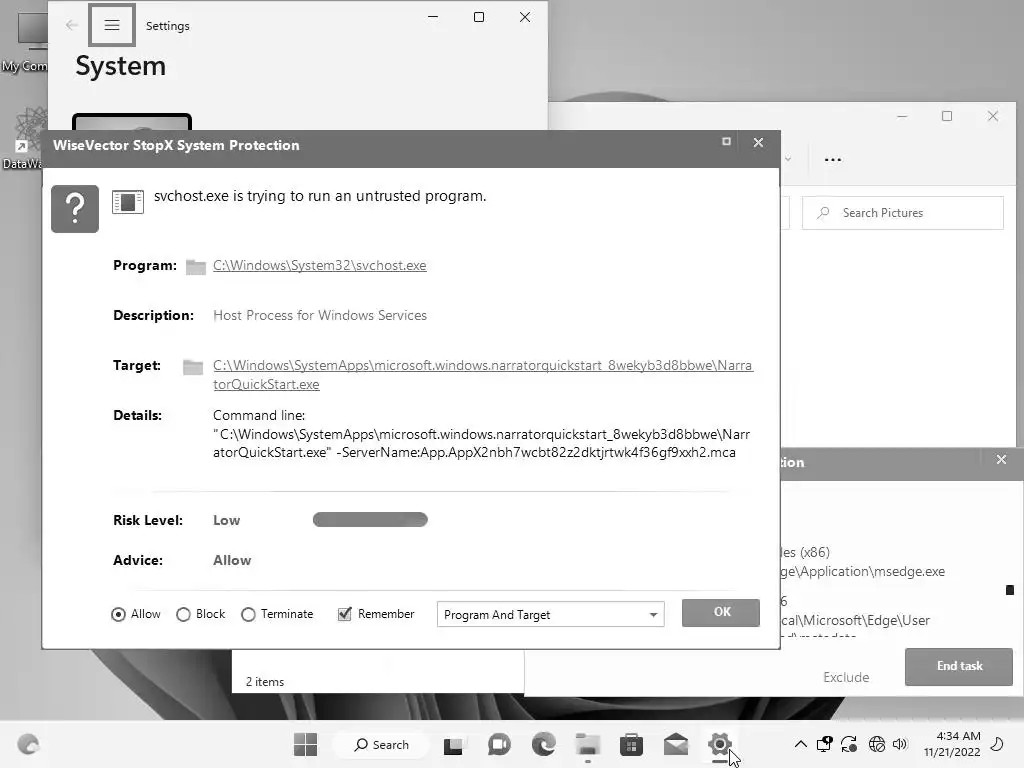Open the Program And Target dropdown
The image size is (1024, 768).
point(551,615)
